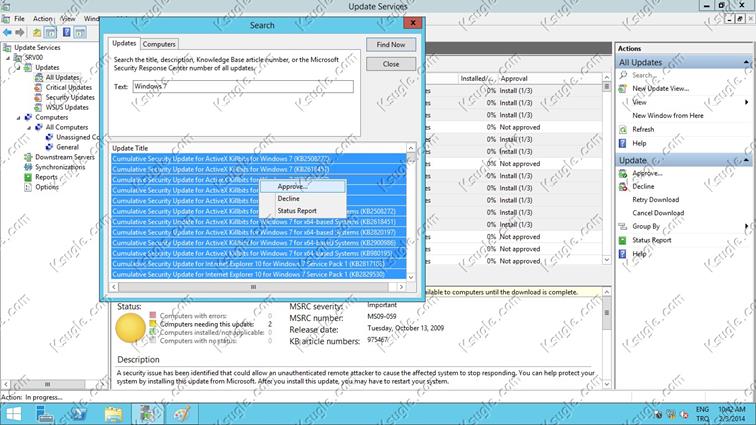
Task: Click the WSUS Updates tree icon
Action: [39, 108]
